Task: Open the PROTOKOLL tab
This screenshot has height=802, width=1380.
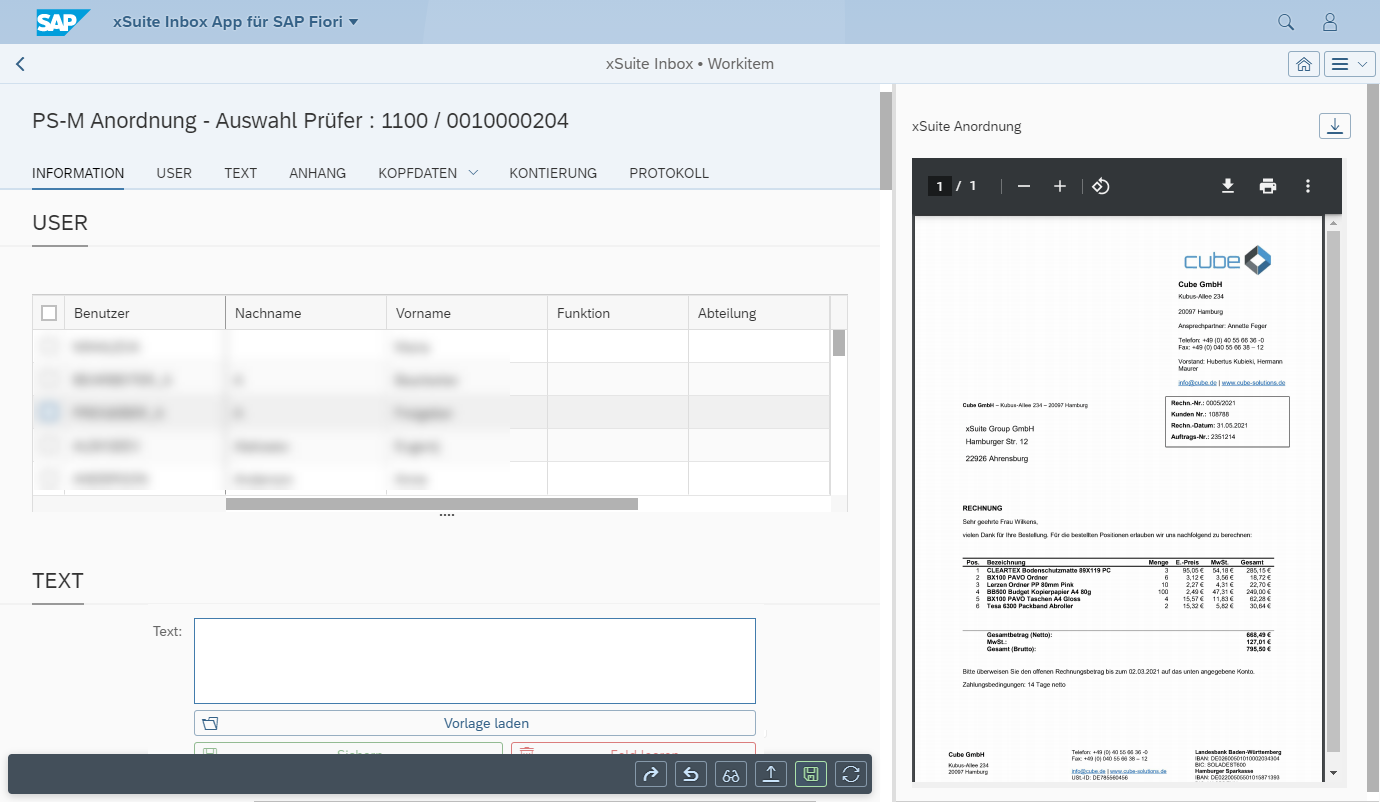Action: (x=668, y=172)
